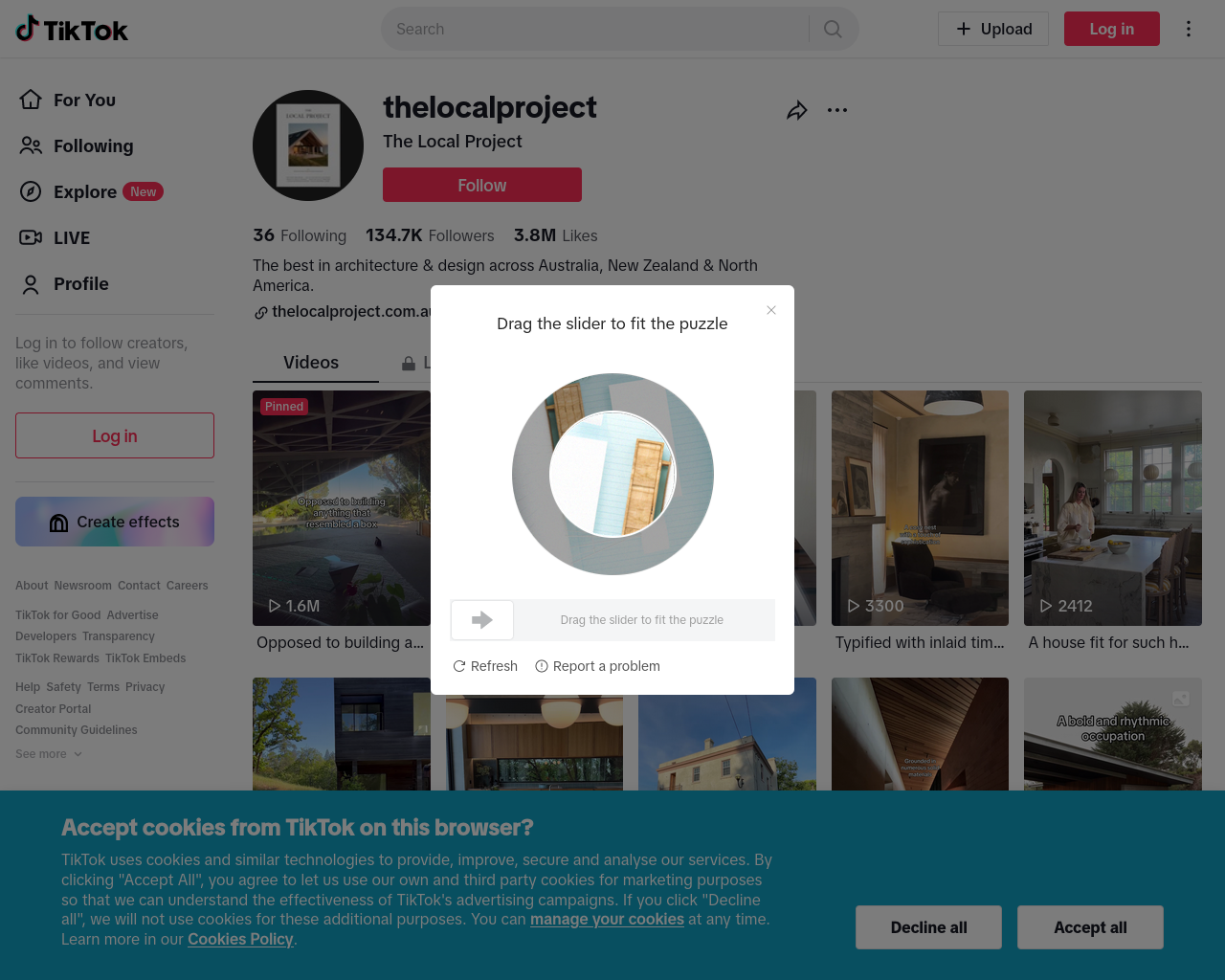Click the puzzle image circle
This screenshot has width=1225, height=980.
point(612,474)
